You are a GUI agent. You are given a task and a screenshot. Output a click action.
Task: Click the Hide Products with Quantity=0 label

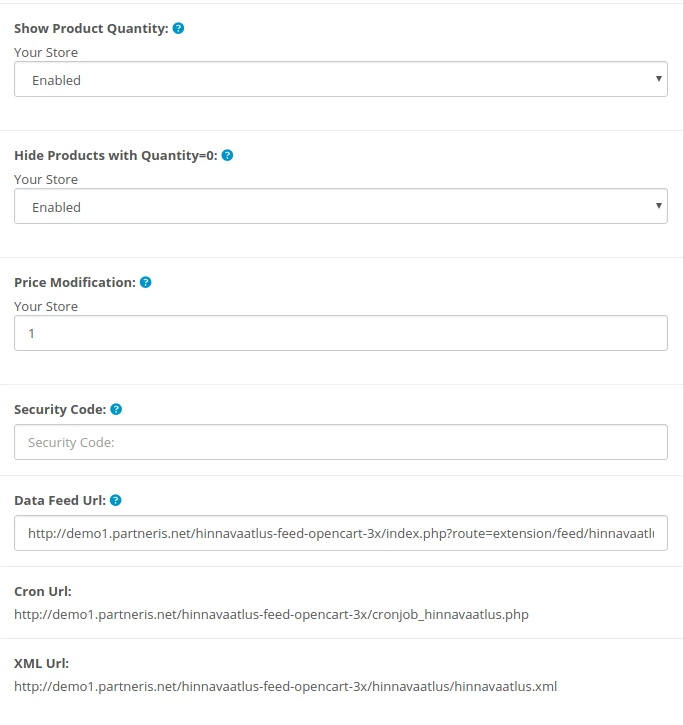tap(115, 156)
